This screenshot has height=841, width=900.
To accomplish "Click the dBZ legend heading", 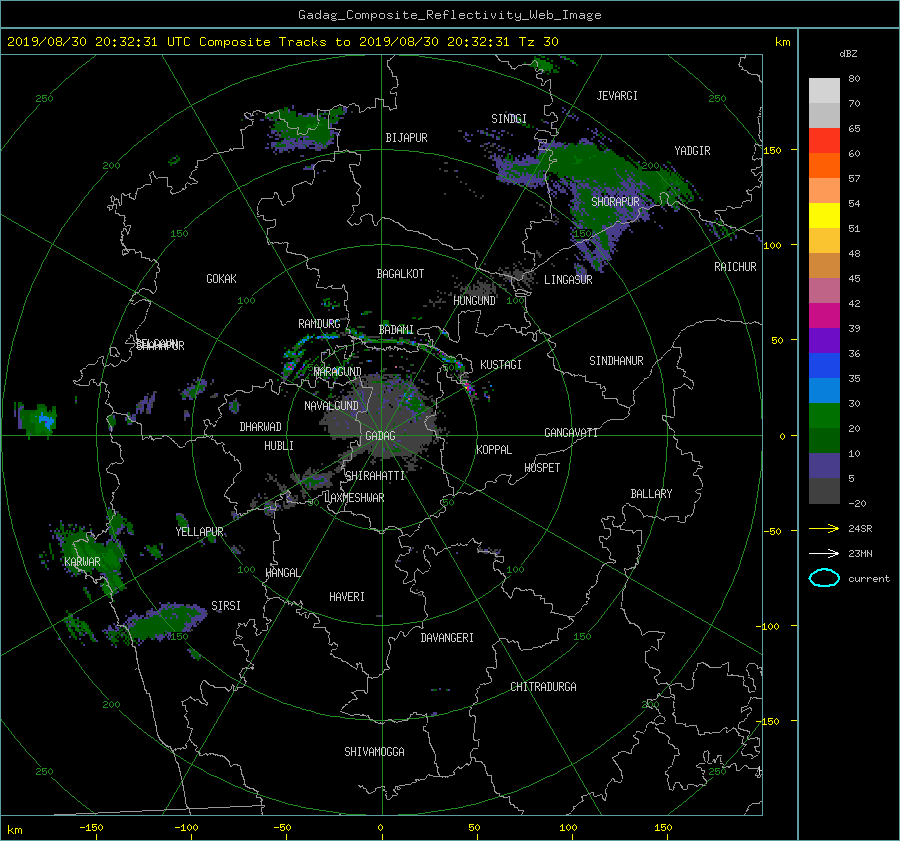I will (x=848, y=54).
